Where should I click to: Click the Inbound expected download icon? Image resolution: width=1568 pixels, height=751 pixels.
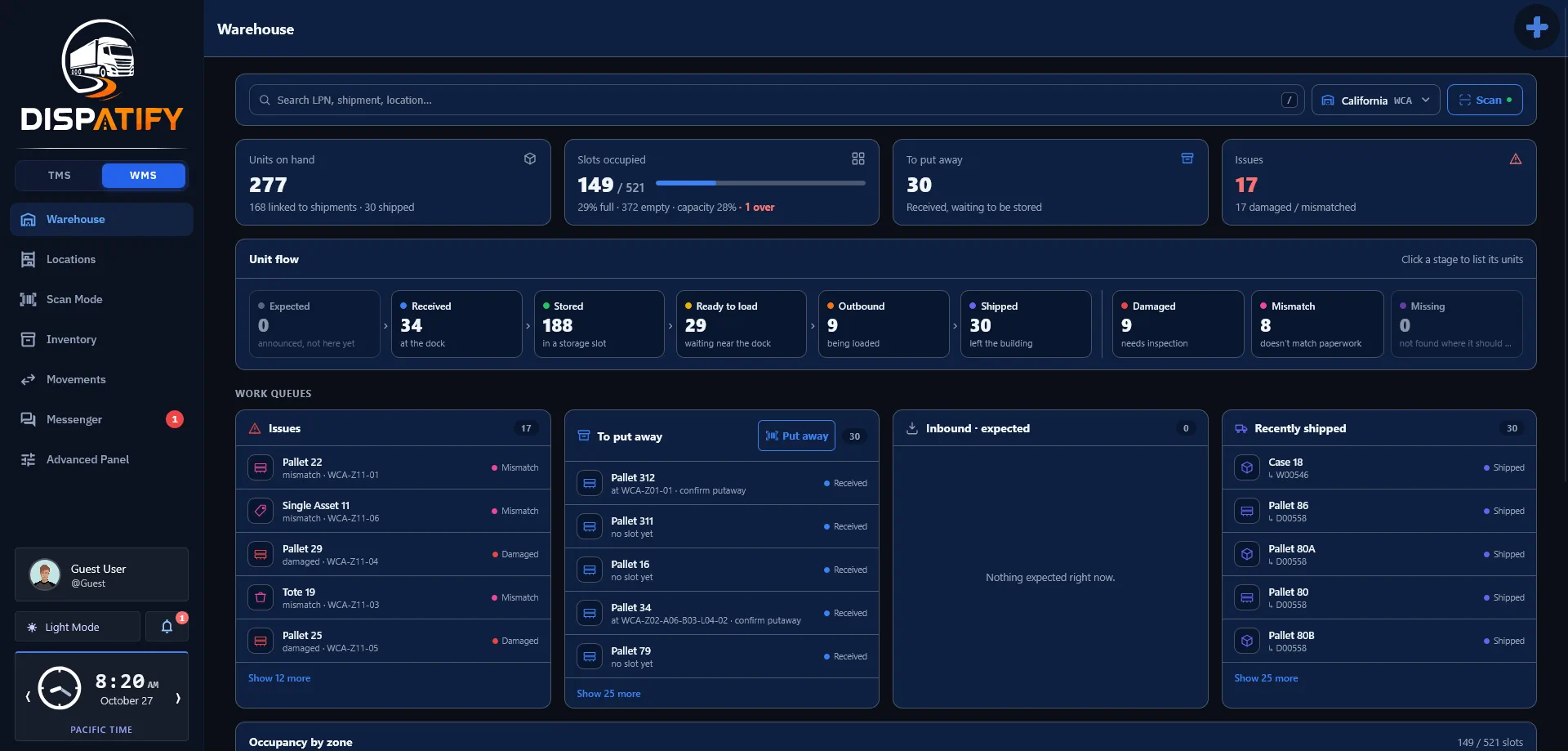coord(912,428)
